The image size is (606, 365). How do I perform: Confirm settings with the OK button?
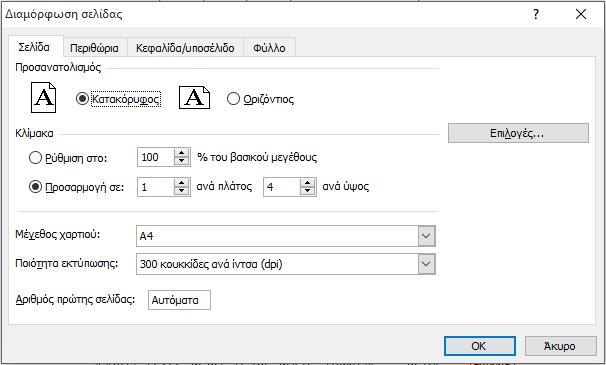pyautogui.click(x=480, y=346)
